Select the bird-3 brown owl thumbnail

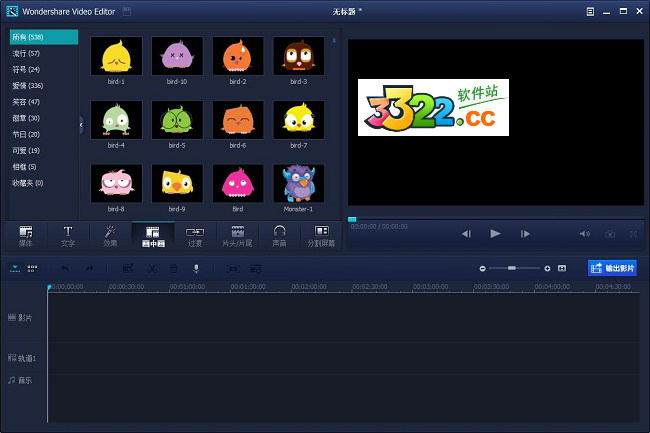[x=298, y=56]
